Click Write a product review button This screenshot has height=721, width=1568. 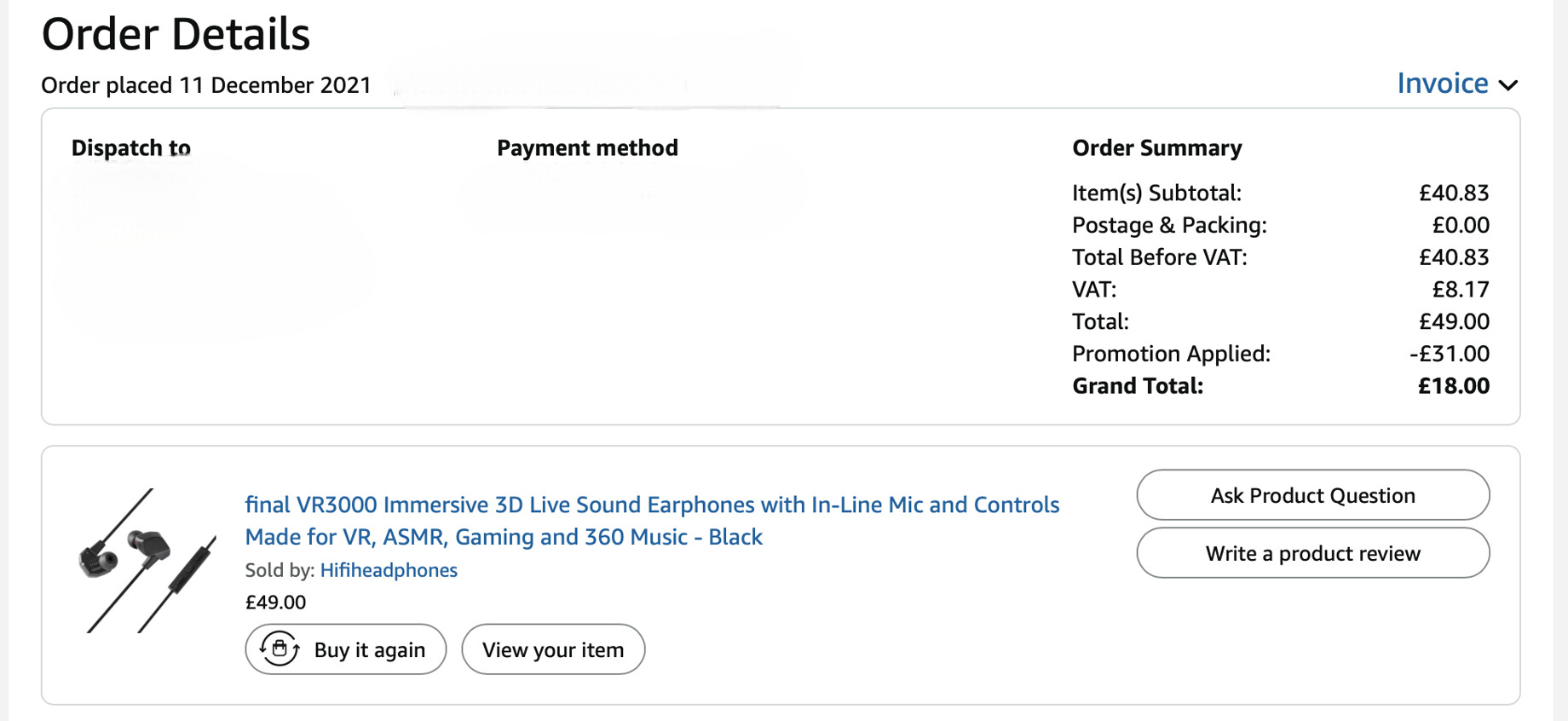[1312, 553]
